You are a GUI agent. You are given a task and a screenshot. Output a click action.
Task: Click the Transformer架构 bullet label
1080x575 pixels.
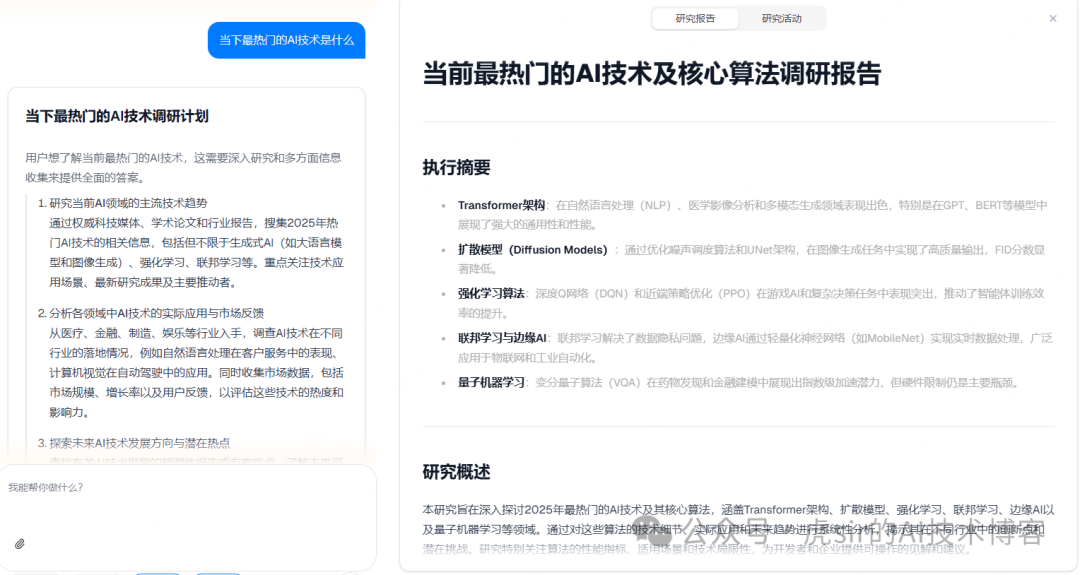[501, 205]
